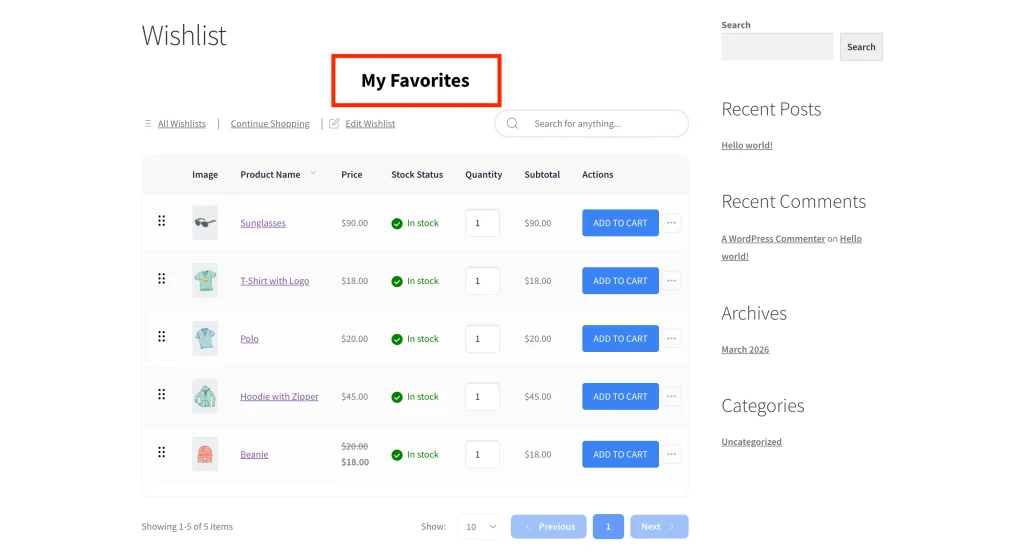This screenshot has height=559, width=1024.
Task: Open the Hoodie with Zipper thumbnail
Action: [x=205, y=396]
